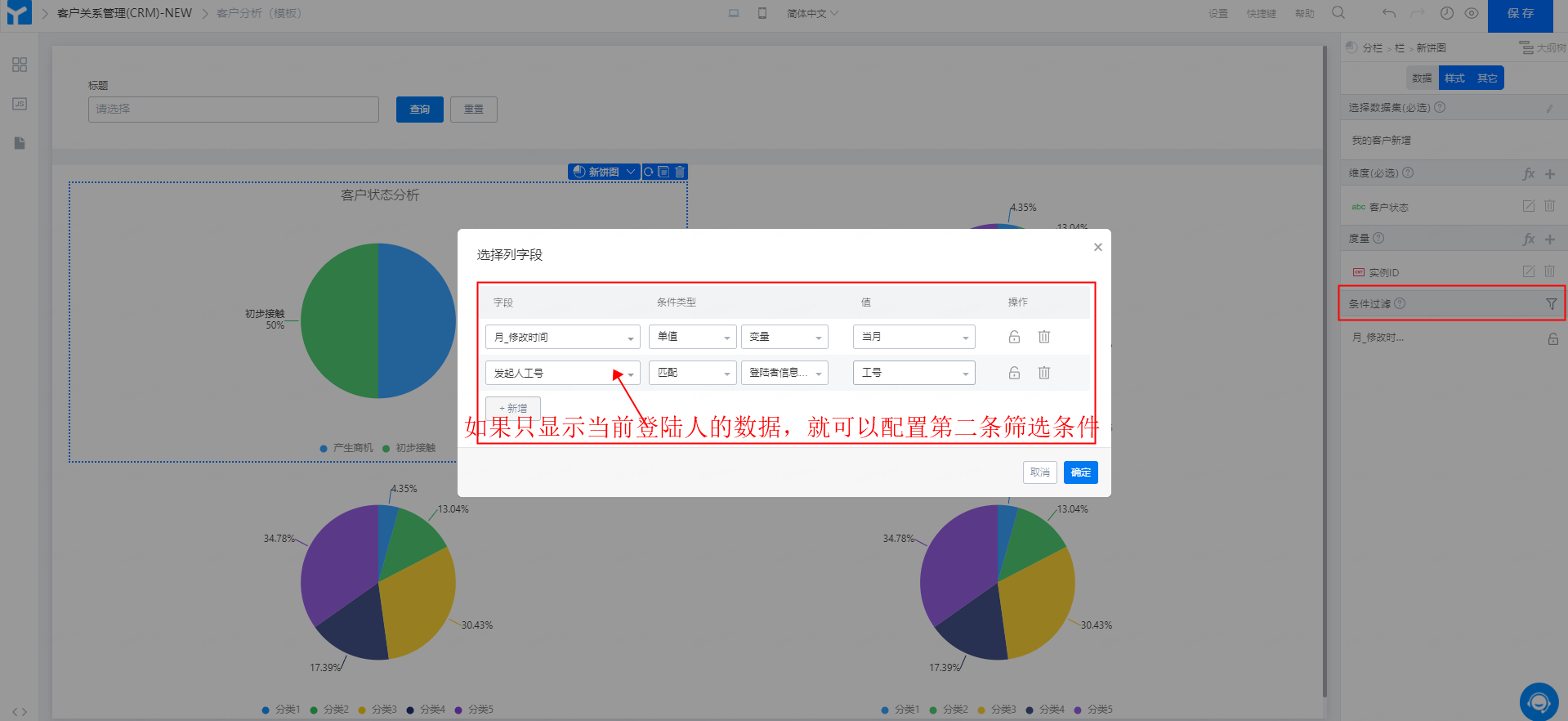1568x721 pixels.
Task: Click the 条件过滤 filter funnel icon
Action: 1552,304
